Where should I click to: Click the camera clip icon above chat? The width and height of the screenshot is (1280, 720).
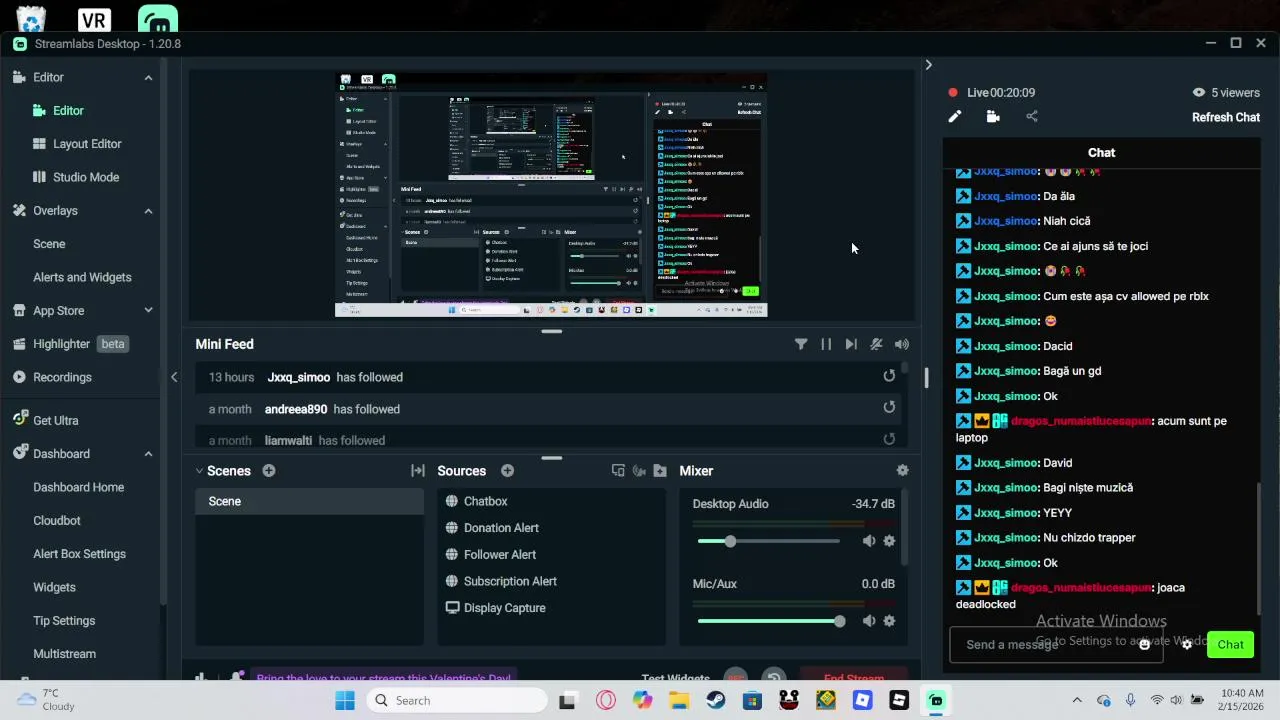[993, 117]
